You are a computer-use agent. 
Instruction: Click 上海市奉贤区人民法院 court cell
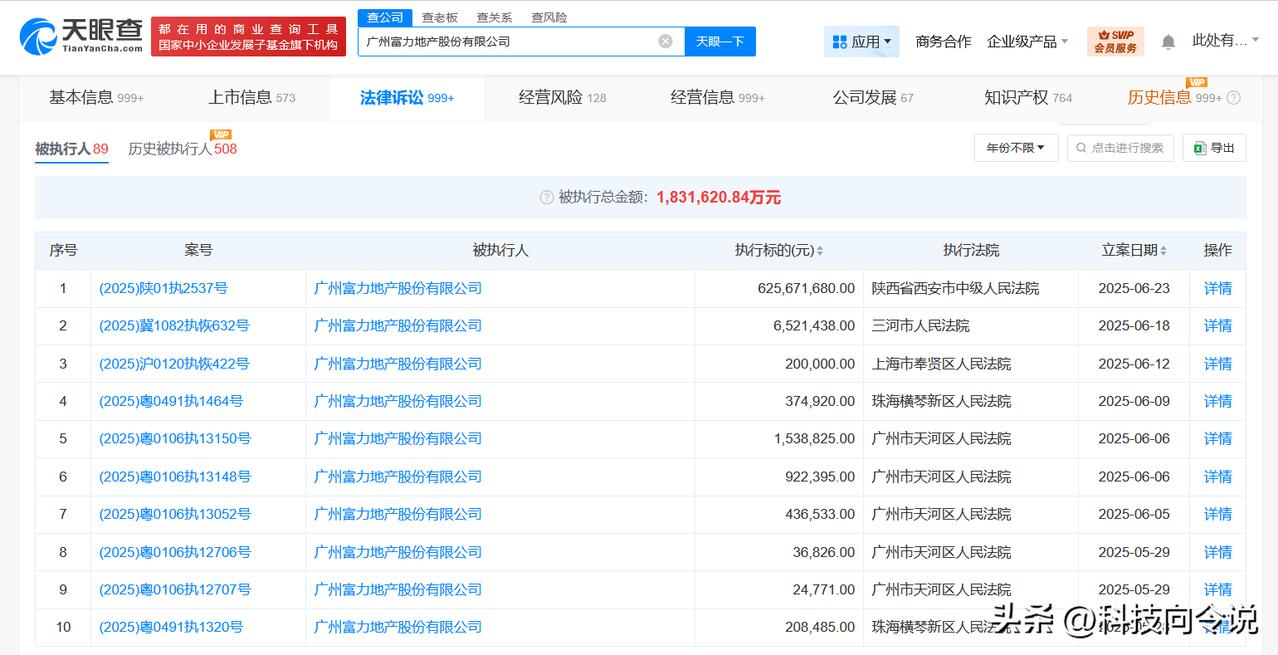coord(941,364)
